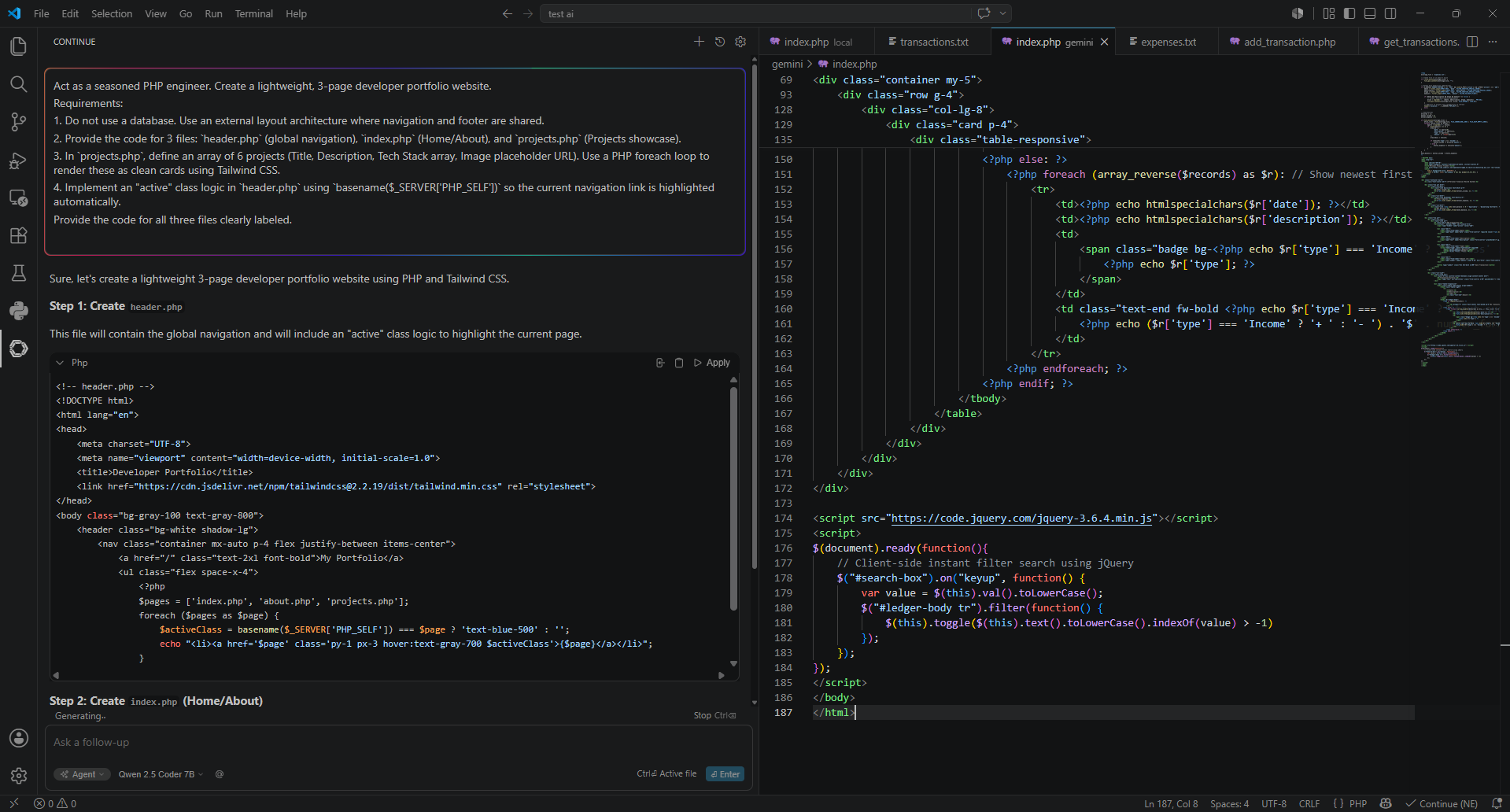Open the Qwen 2.5 Coder 7B model selector
This screenshot has height=812, width=1510.
coord(161,774)
